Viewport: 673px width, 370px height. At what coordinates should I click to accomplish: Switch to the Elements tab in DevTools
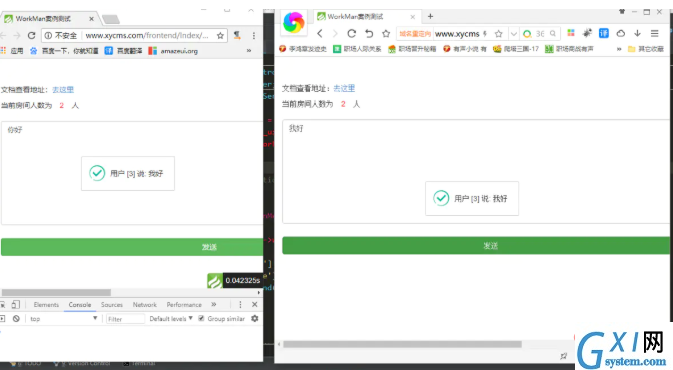[x=46, y=305]
